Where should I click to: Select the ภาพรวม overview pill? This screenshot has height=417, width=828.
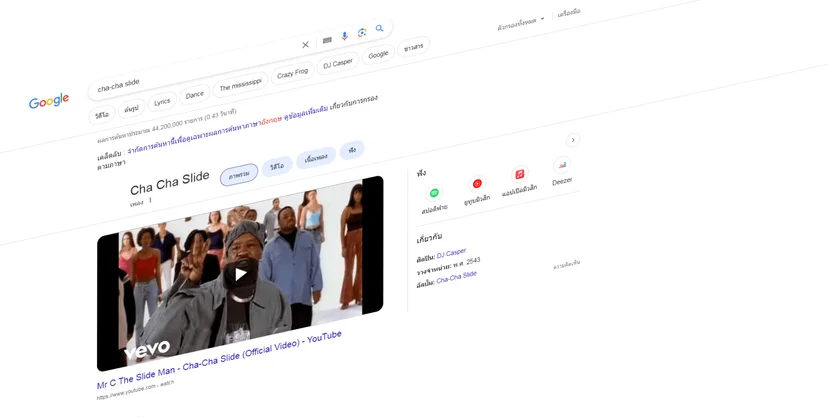[x=239, y=174]
